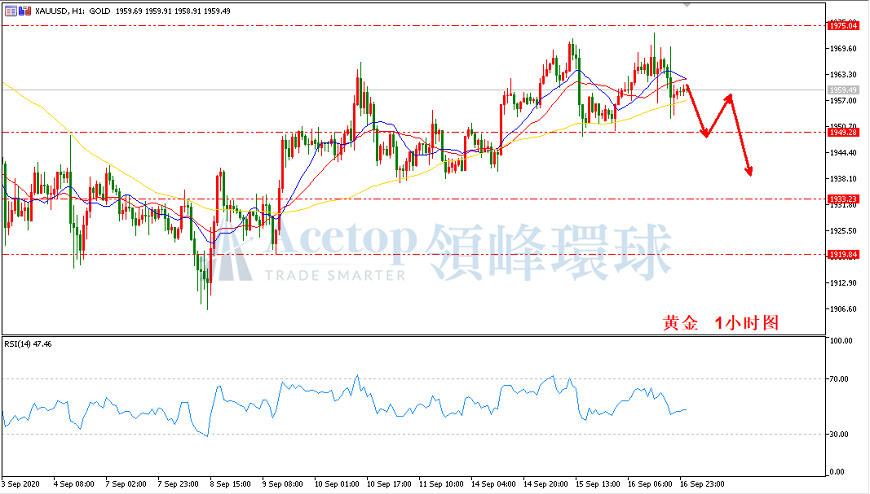Click the 100.00 value on RSI scale

pyautogui.click(x=840, y=341)
